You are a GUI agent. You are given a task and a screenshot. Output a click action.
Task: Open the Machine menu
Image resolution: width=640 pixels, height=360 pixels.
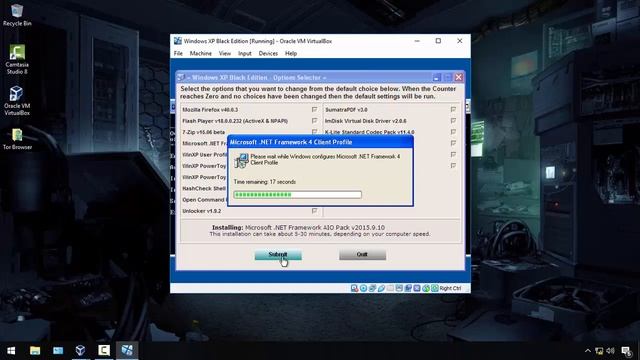[x=200, y=53]
